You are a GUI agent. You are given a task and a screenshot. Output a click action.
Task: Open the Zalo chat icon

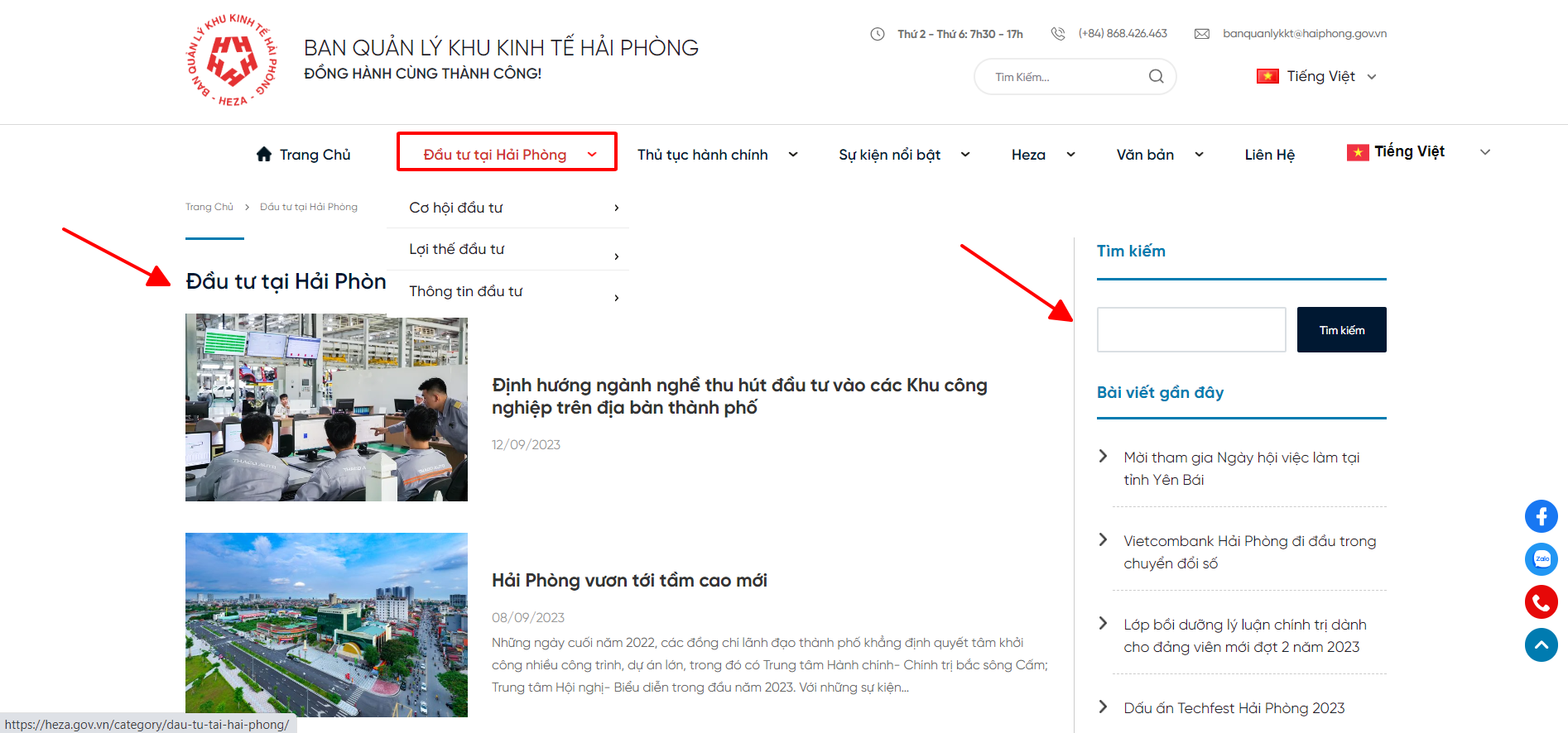point(1541,559)
